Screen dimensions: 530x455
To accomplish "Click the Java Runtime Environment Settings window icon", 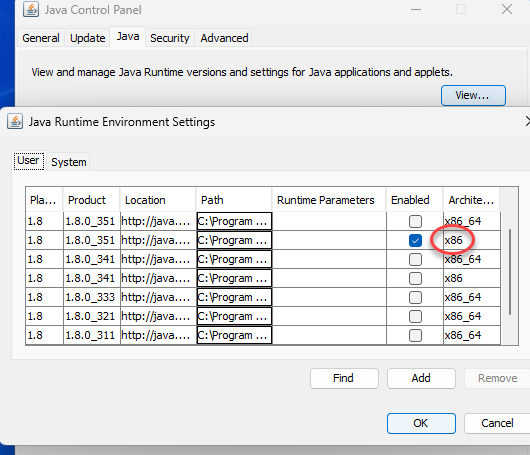I will tap(15, 122).
